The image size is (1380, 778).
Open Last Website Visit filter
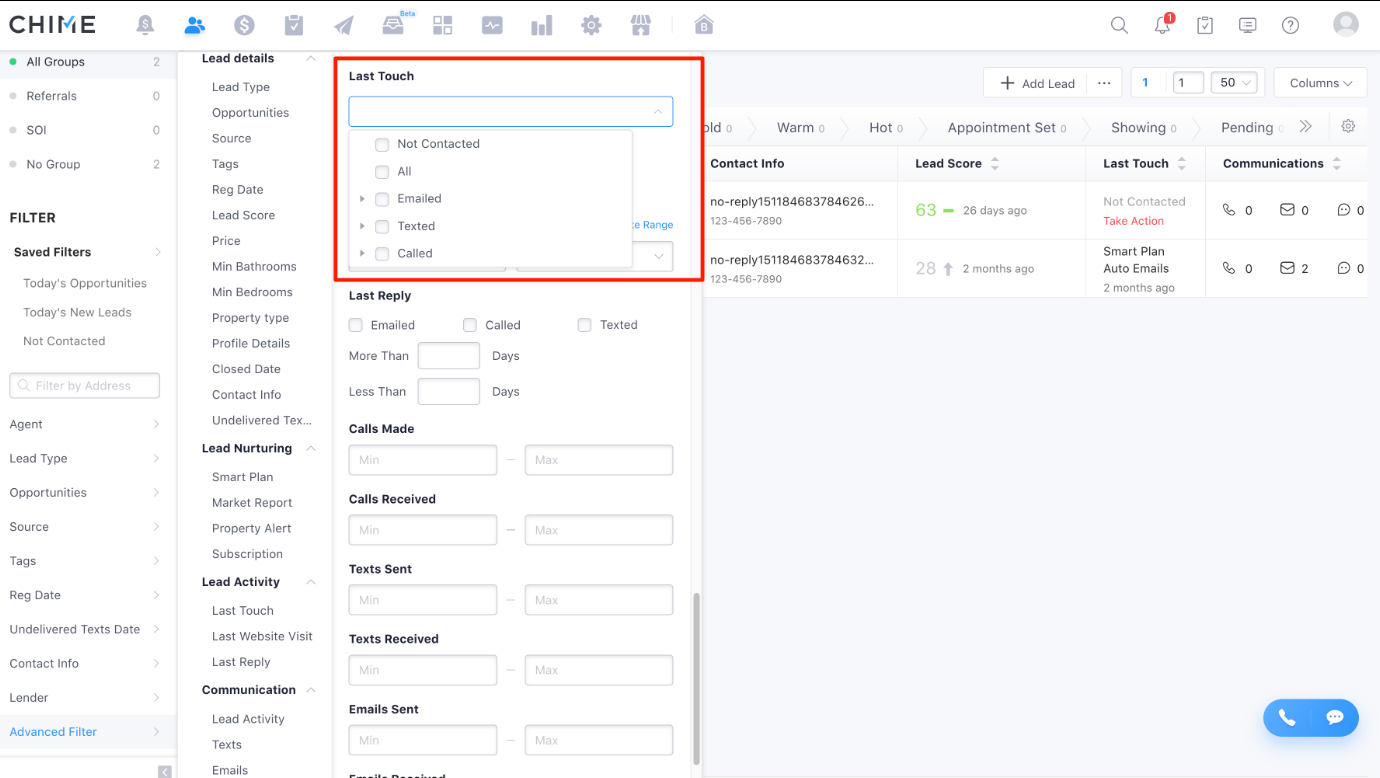[x=262, y=636]
